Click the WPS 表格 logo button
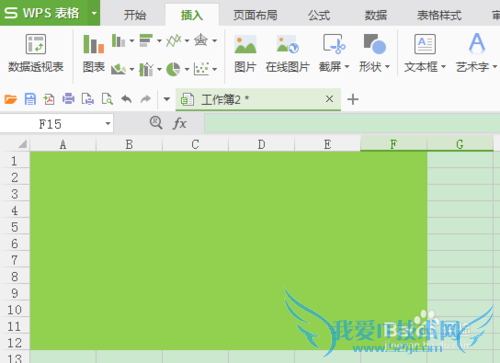This screenshot has width=500, height=363. pos(43,13)
